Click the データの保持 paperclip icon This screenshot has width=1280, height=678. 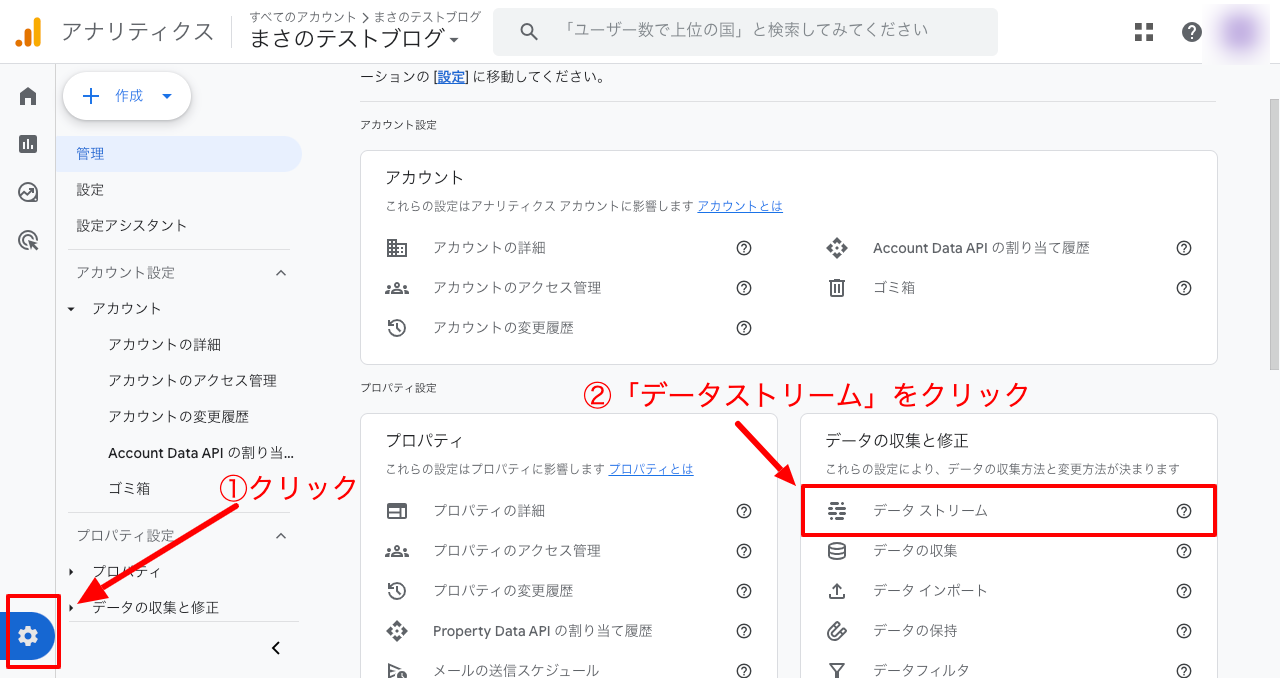point(837,631)
